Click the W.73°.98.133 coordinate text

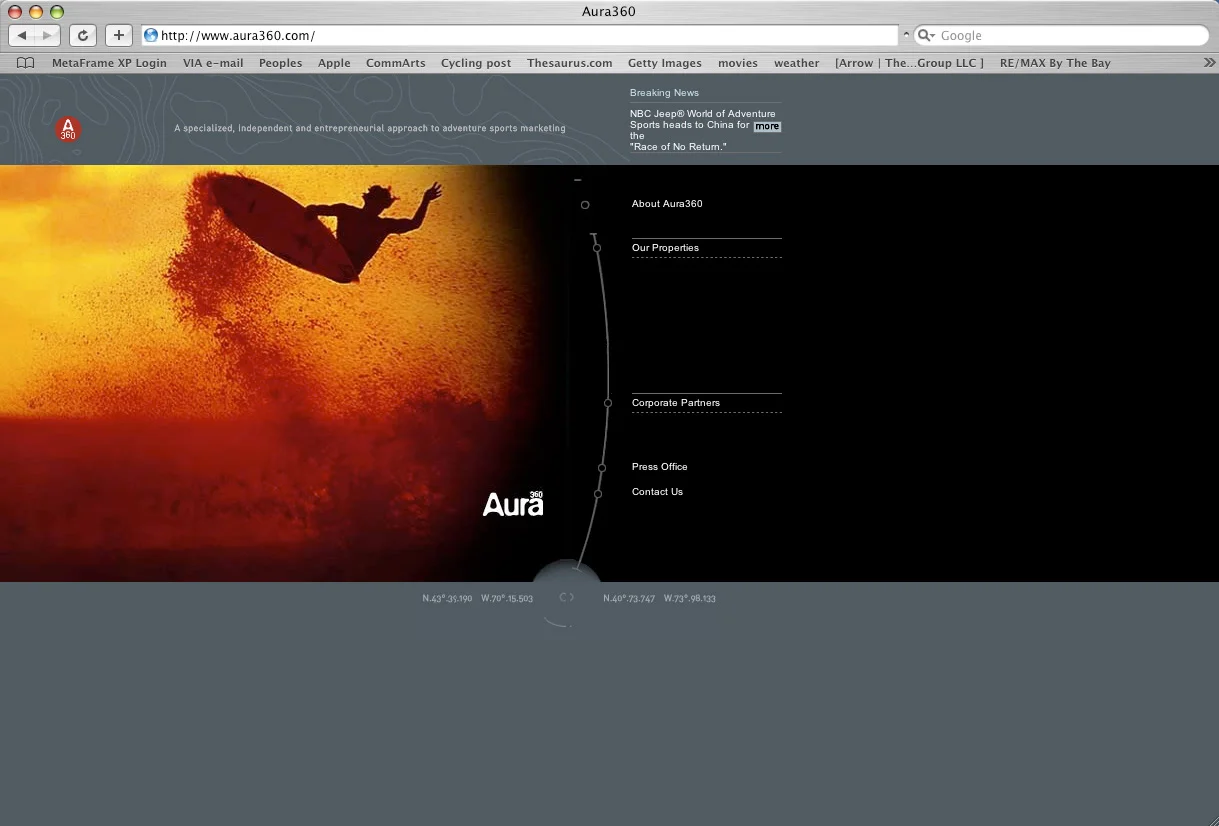(690, 598)
